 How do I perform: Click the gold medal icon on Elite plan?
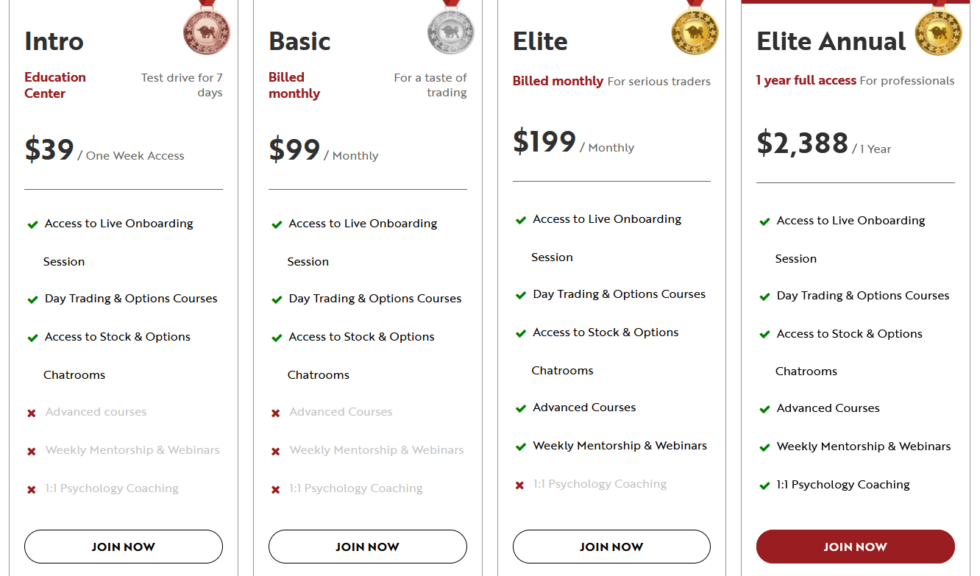click(x=694, y=30)
